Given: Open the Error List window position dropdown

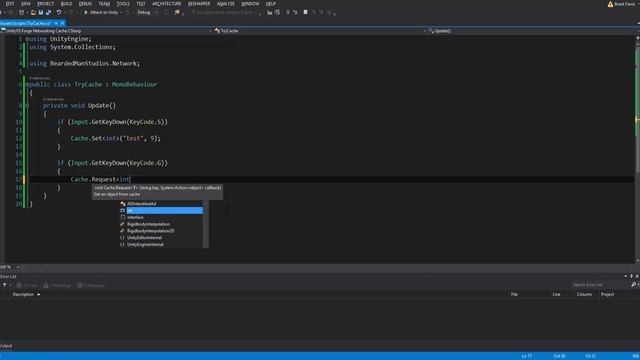Looking at the screenshot, I should click(626, 276).
